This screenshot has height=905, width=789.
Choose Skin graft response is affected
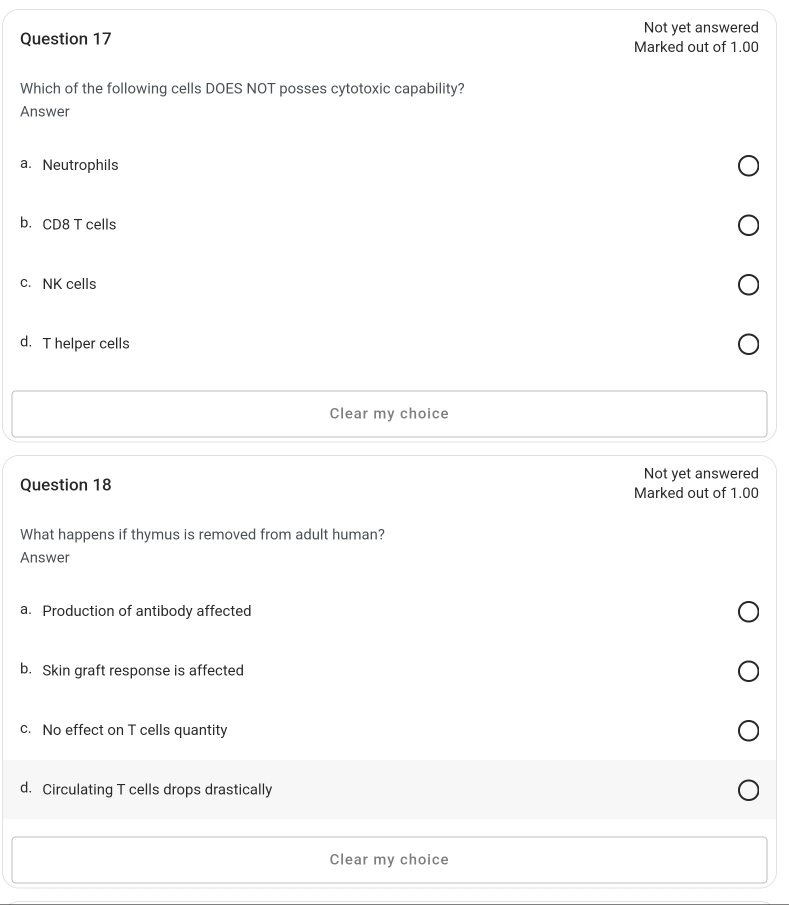click(748, 671)
